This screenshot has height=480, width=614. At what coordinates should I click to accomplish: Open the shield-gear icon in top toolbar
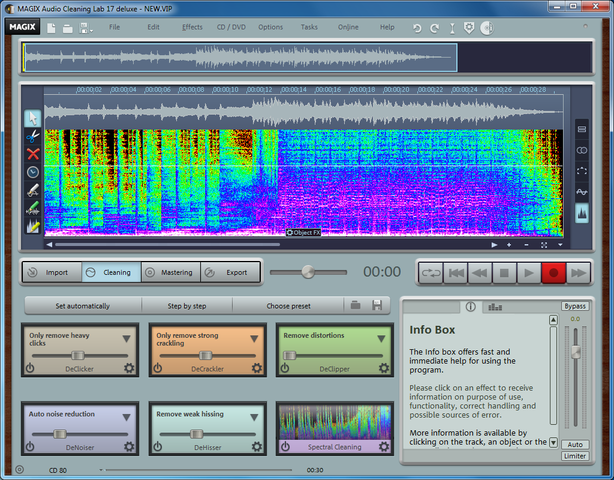[x=469, y=28]
